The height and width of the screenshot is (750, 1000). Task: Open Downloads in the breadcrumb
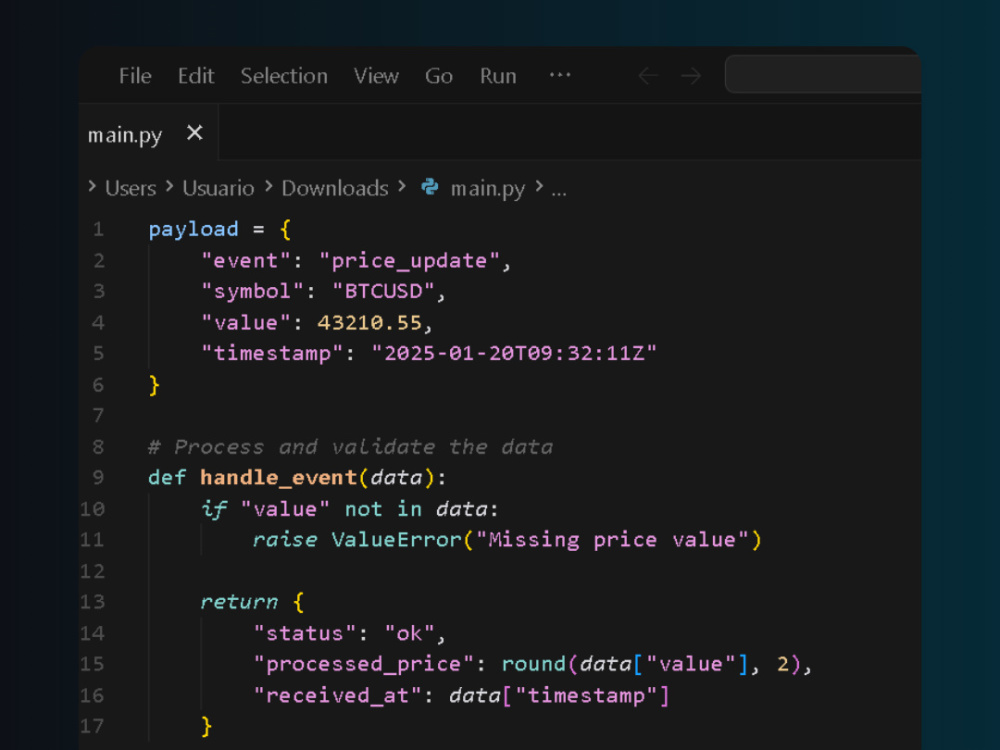point(335,188)
